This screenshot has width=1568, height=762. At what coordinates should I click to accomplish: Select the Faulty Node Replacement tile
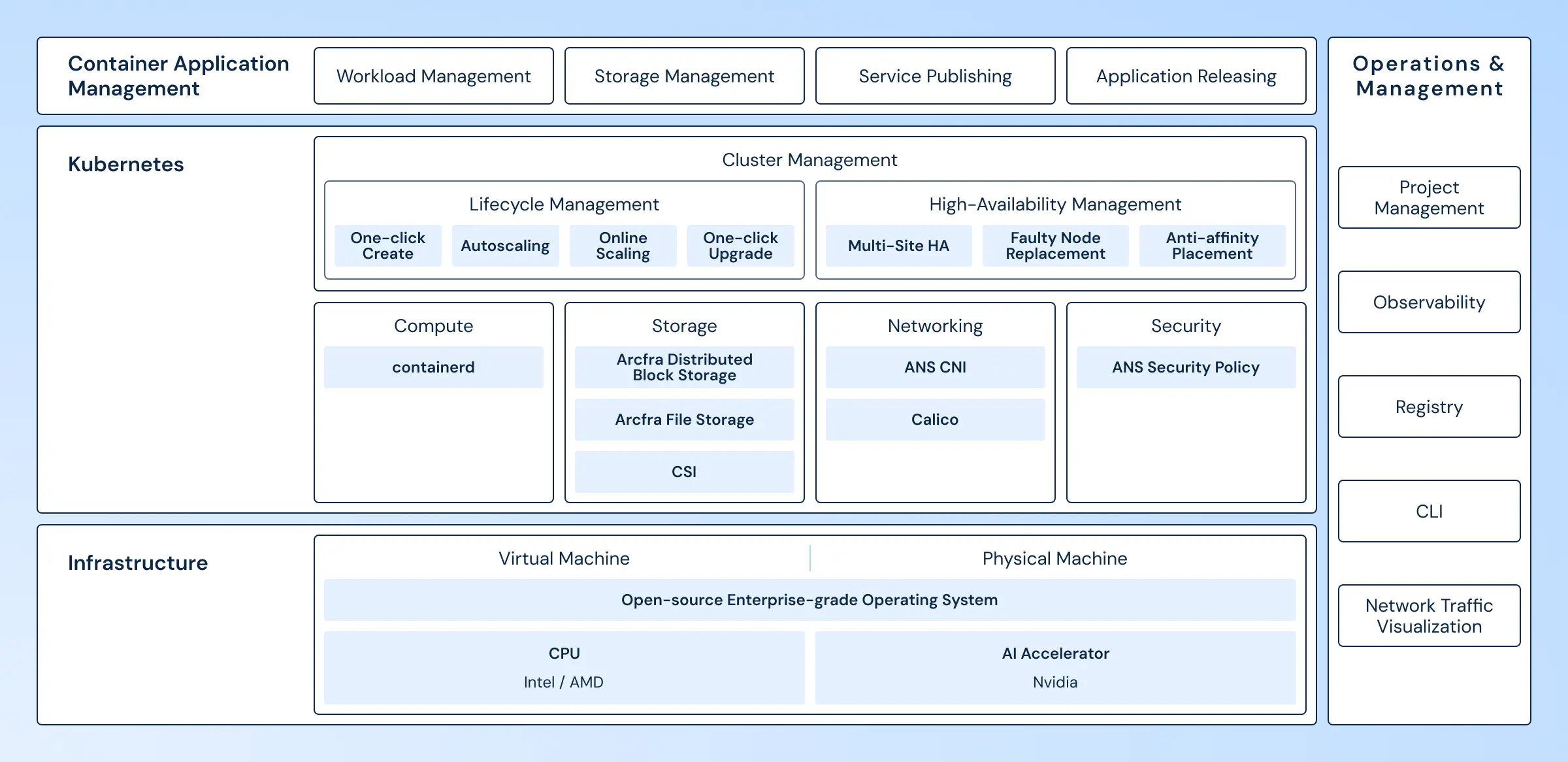click(x=1055, y=246)
